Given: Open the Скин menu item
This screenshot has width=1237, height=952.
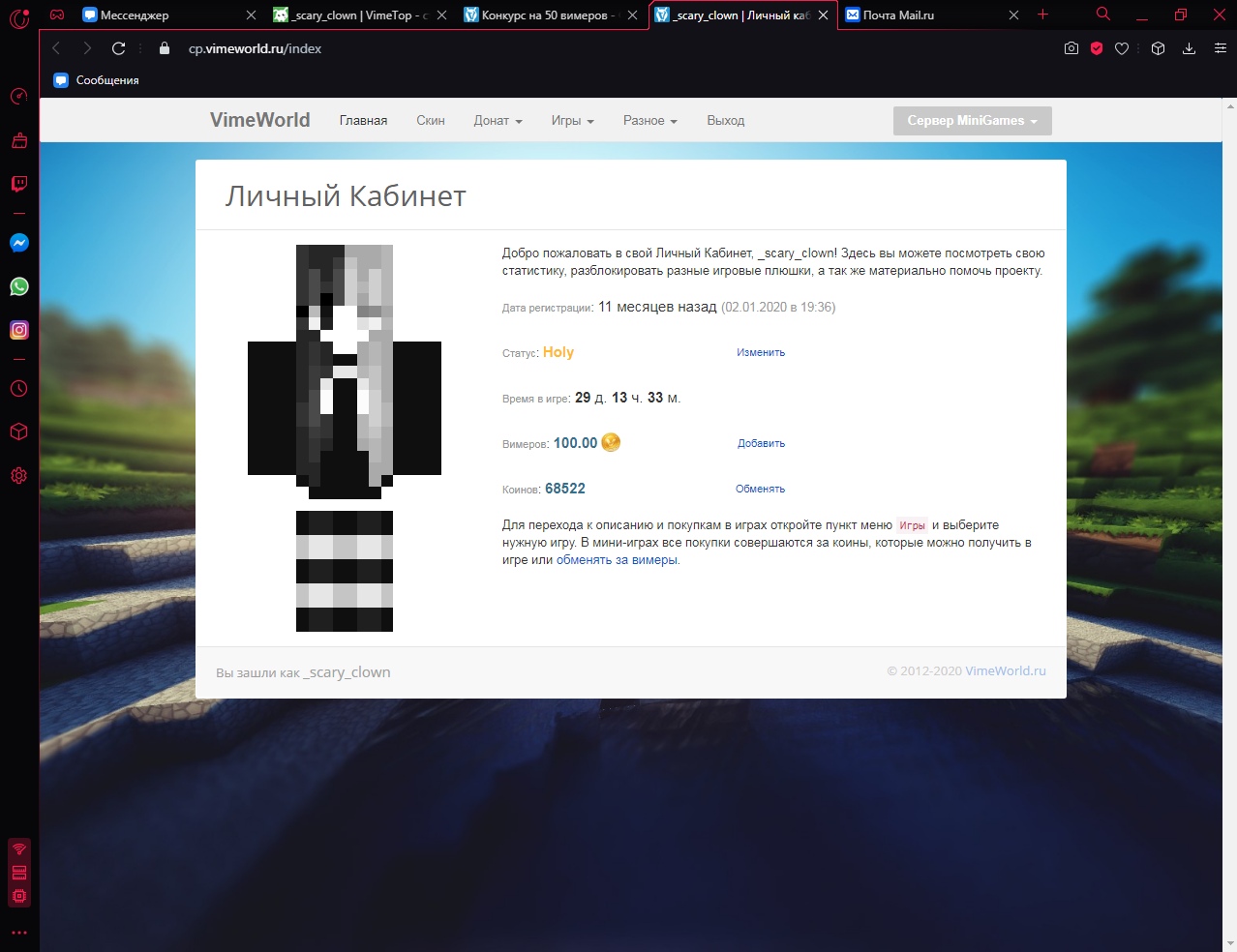Looking at the screenshot, I should click(431, 121).
